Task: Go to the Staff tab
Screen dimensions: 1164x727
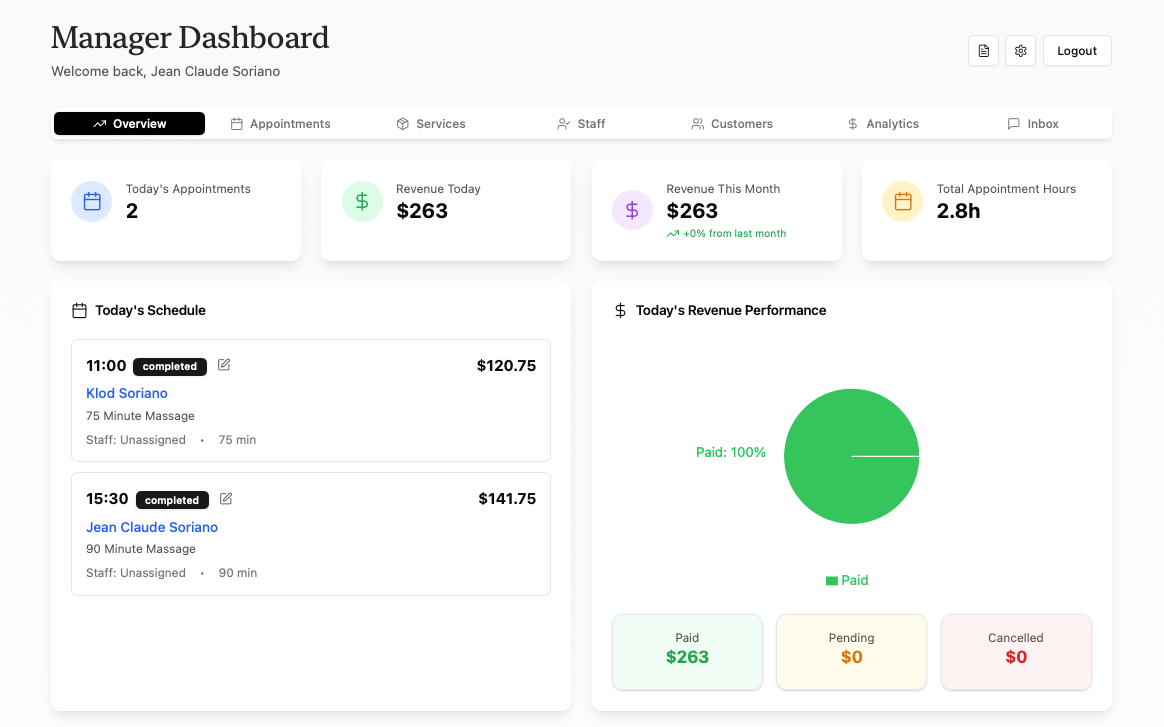Action: click(x=581, y=123)
